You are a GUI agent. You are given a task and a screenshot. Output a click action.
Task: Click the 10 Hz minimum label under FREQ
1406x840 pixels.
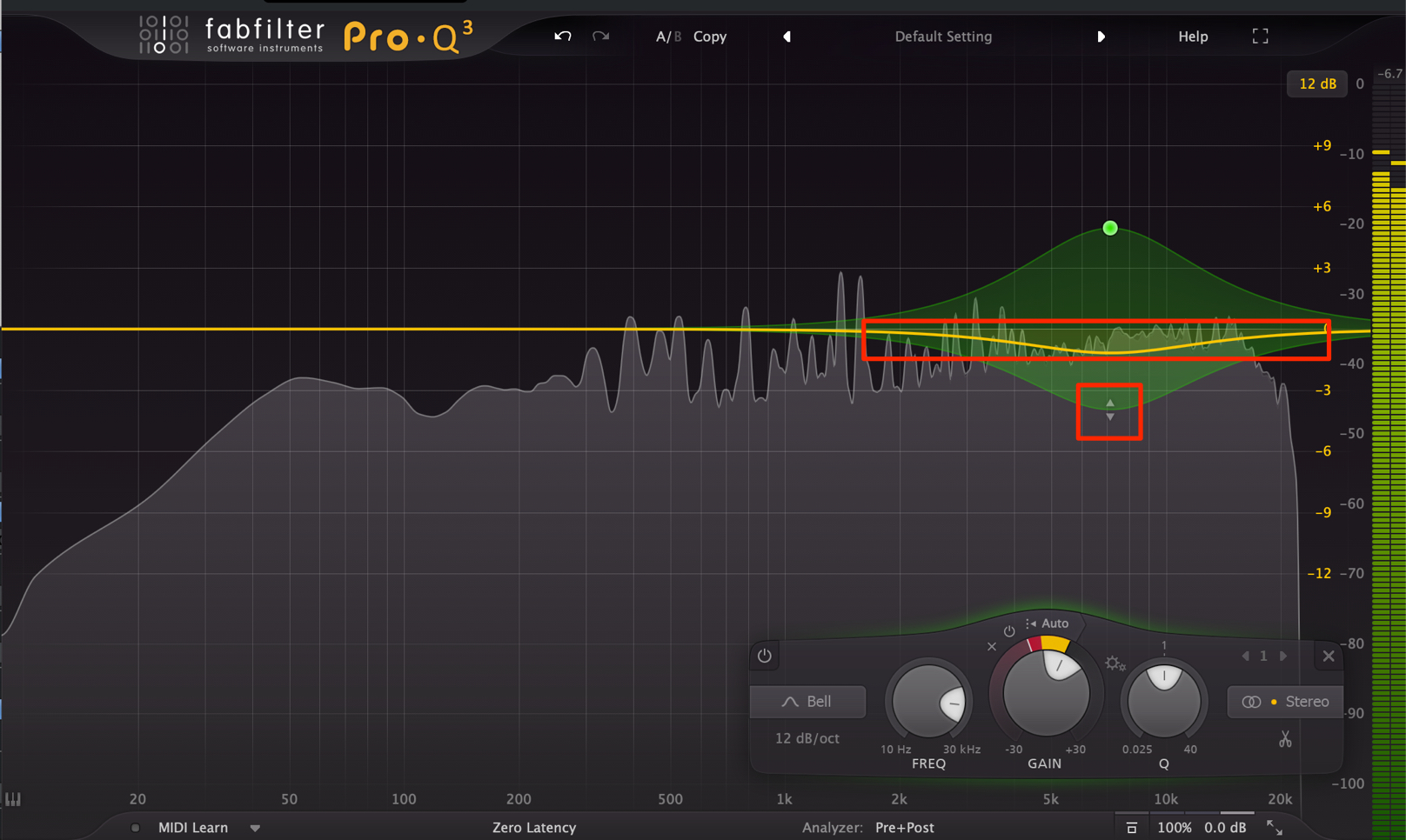pyautogui.click(x=895, y=749)
